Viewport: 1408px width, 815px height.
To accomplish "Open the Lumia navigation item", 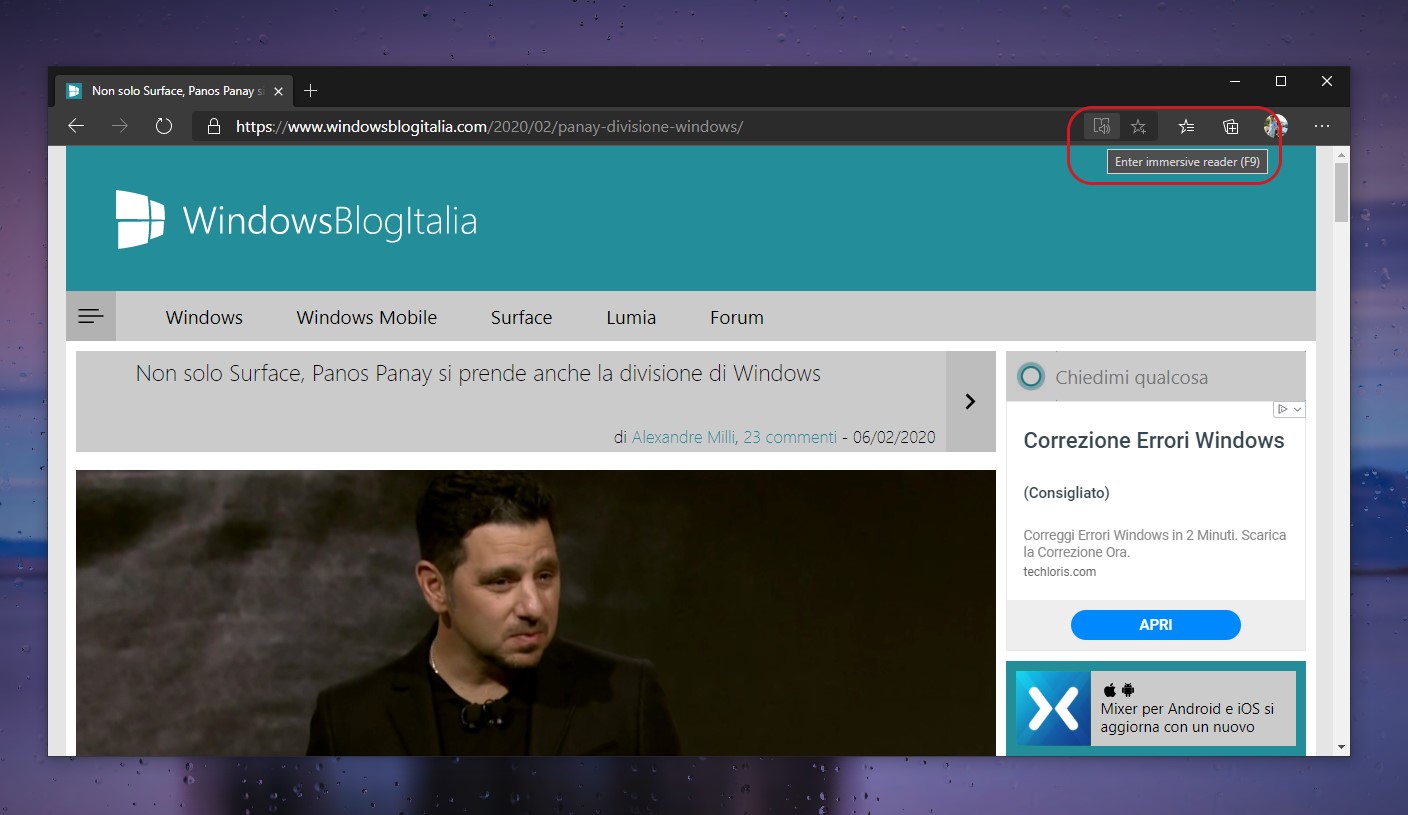I will coord(631,317).
